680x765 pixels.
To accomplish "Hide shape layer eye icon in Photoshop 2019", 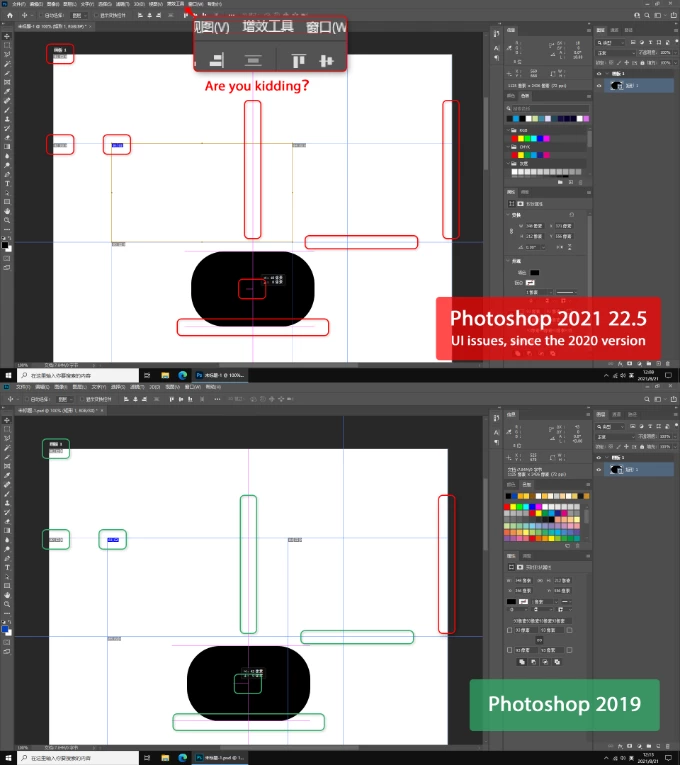I will click(x=599, y=469).
